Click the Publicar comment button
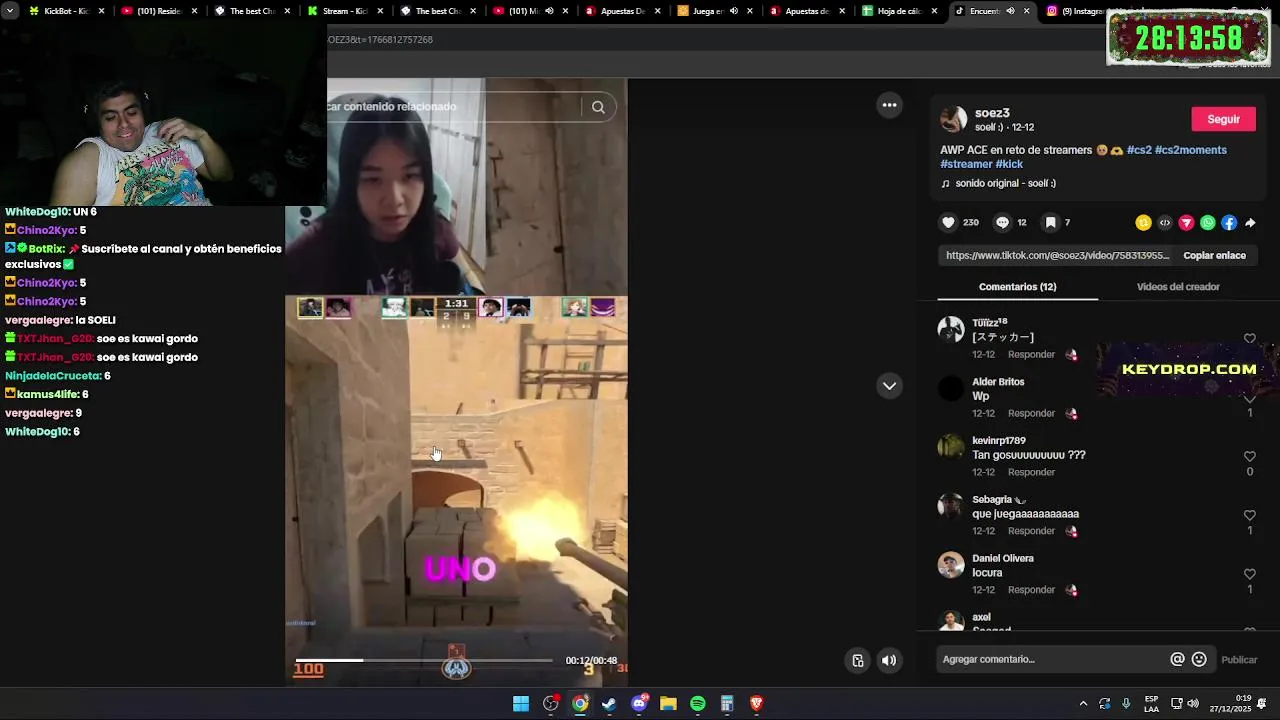The height and width of the screenshot is (720, 1280). 1239,659
